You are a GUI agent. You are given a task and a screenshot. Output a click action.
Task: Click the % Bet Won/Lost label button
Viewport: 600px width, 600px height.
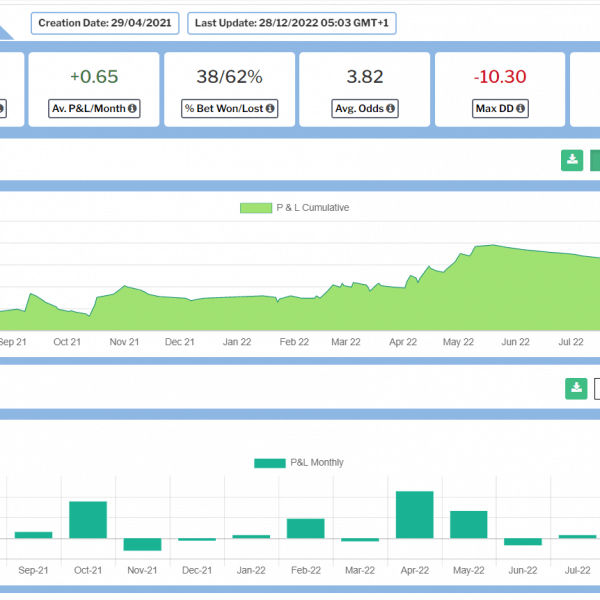pos(230,109)
